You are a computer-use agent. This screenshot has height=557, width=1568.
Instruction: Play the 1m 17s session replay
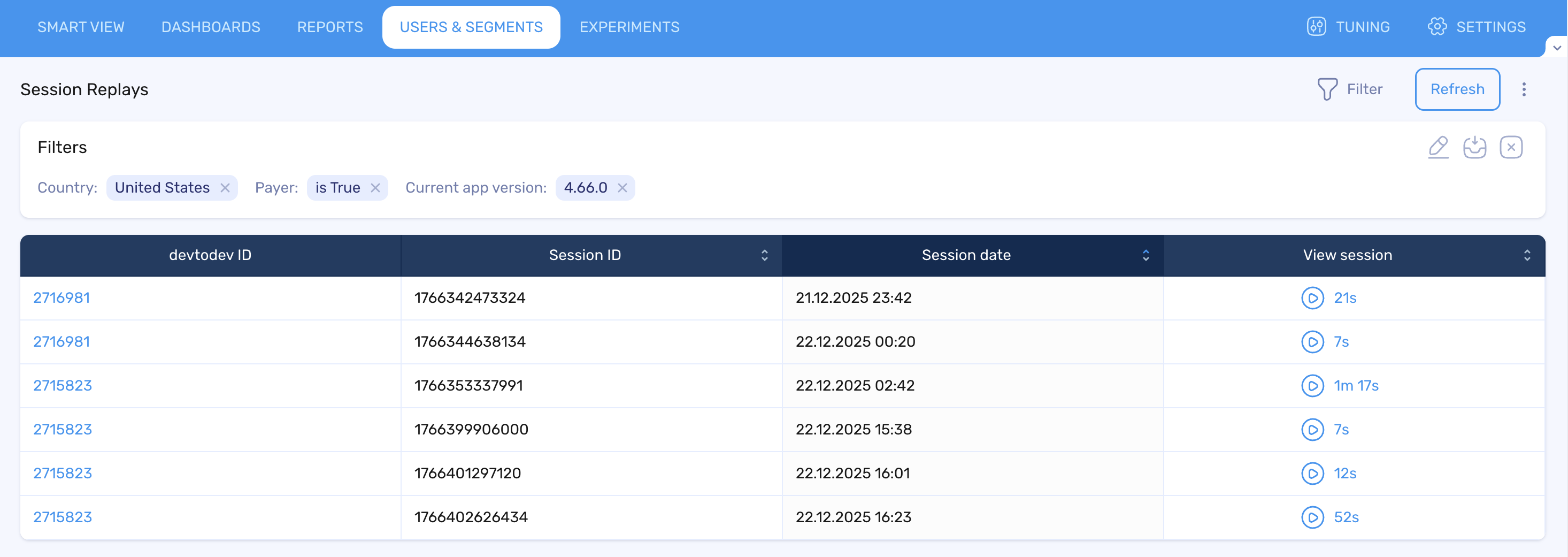1312,386
